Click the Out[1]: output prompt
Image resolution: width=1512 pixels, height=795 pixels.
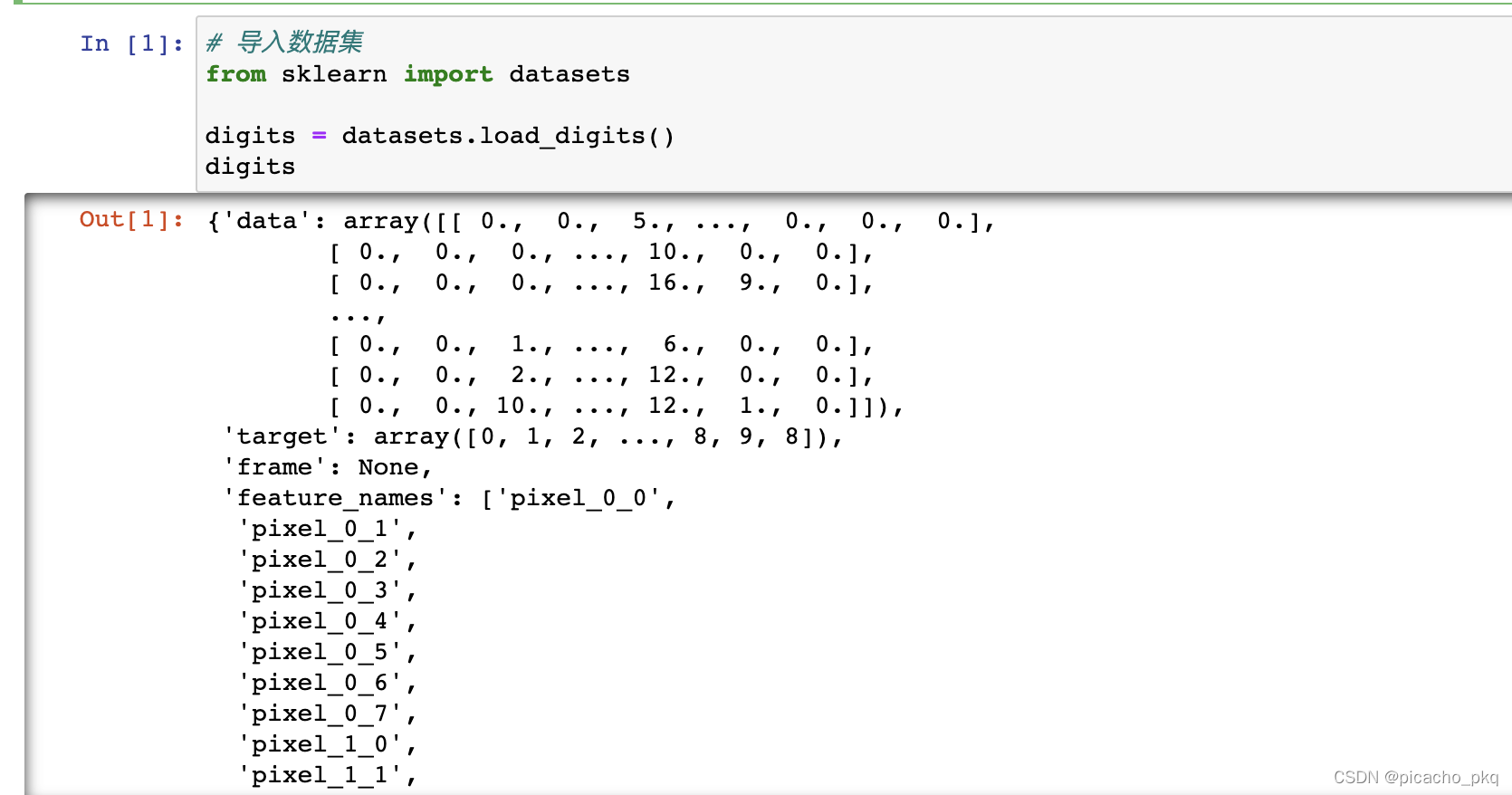tap(131, 219)
